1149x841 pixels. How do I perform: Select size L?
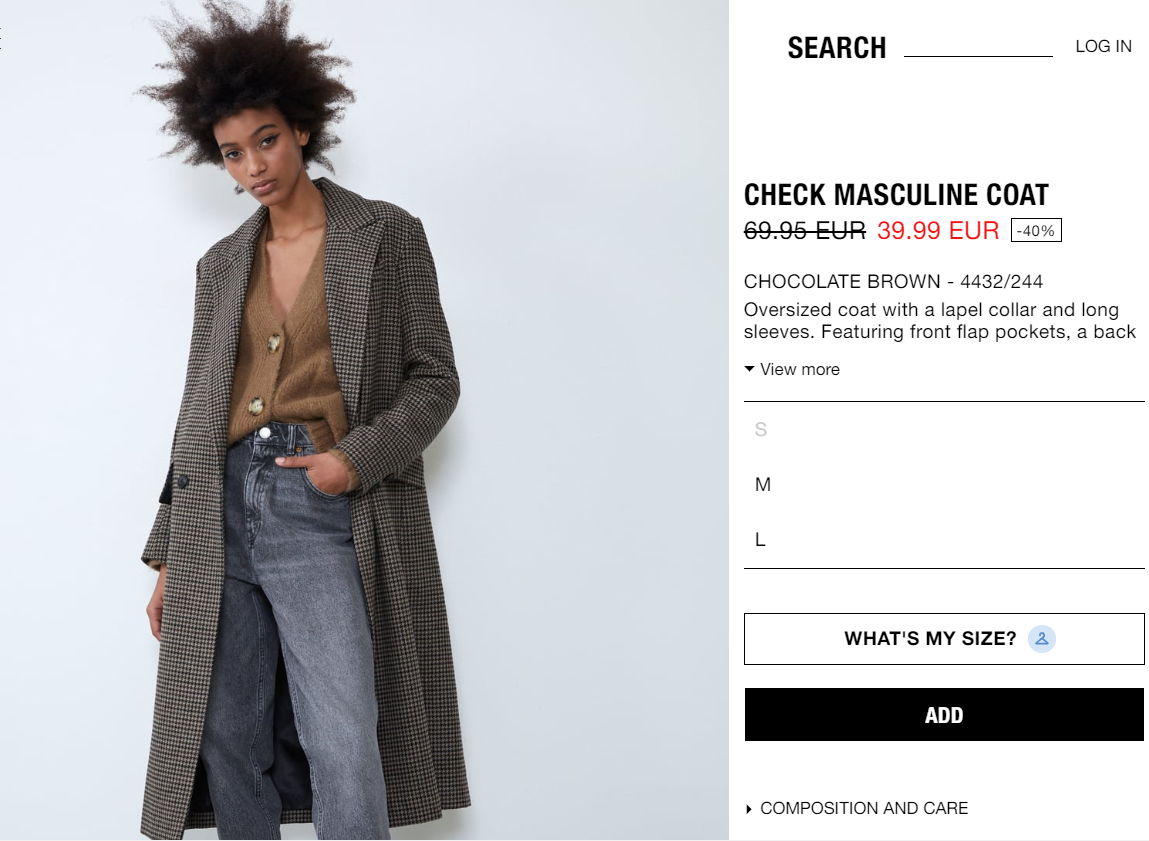click(x=944, y=540)
